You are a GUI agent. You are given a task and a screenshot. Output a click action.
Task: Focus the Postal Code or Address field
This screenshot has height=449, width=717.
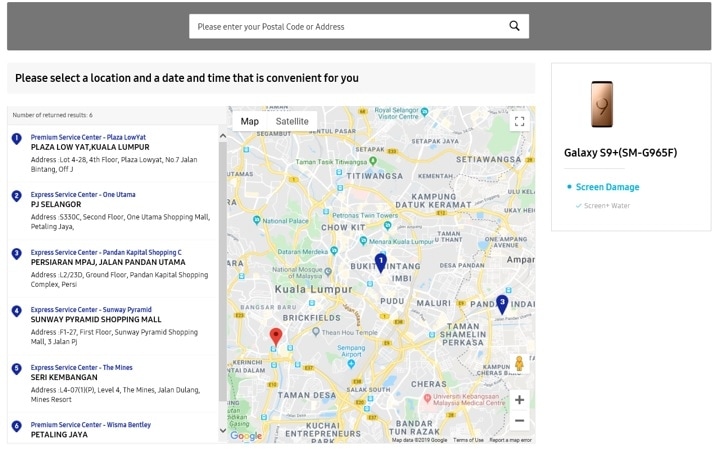coord(359,26)
